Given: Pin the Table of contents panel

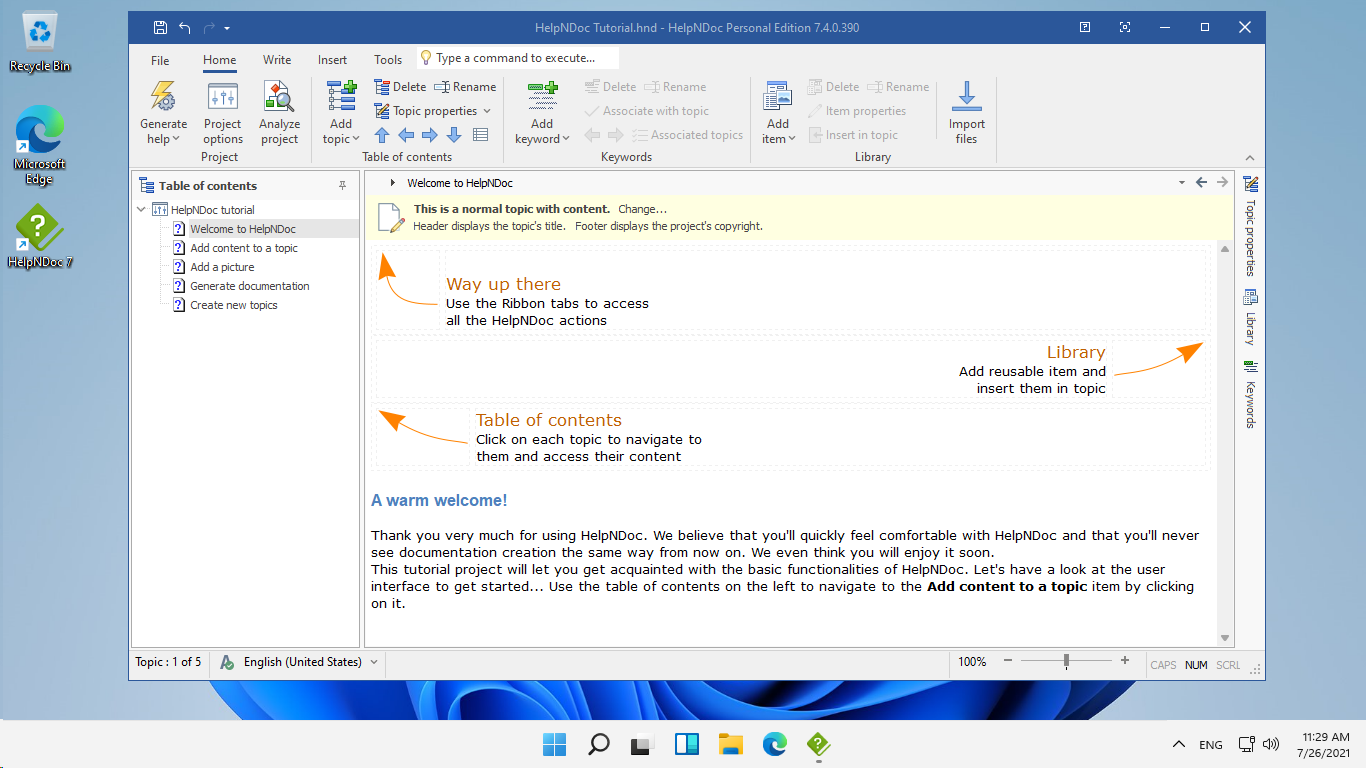Looking at the screenshot, I should tap(343, 186).
